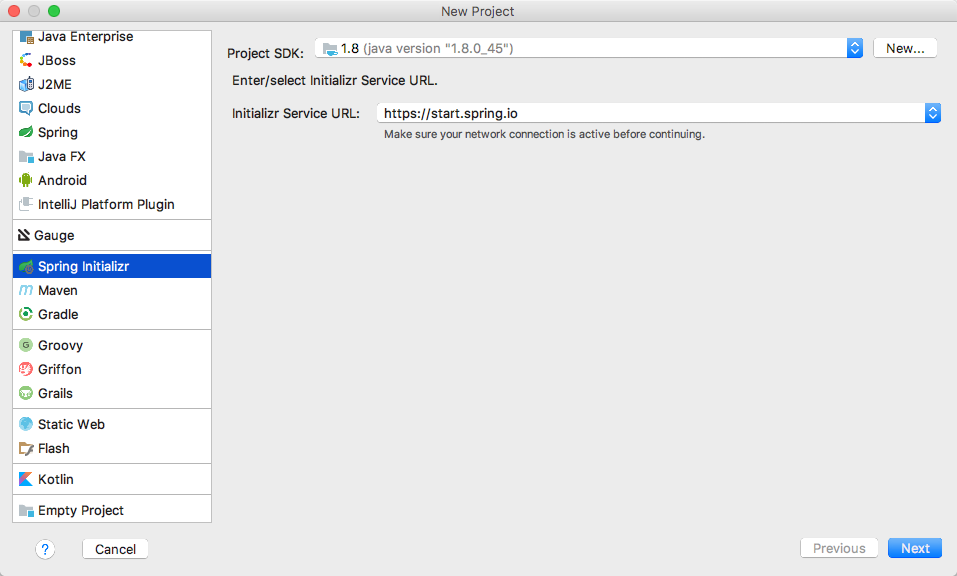Image resolution: width=957 pixels, height=576 pixels.
Task: Click the Java FX folder icon
Action: 26,157
